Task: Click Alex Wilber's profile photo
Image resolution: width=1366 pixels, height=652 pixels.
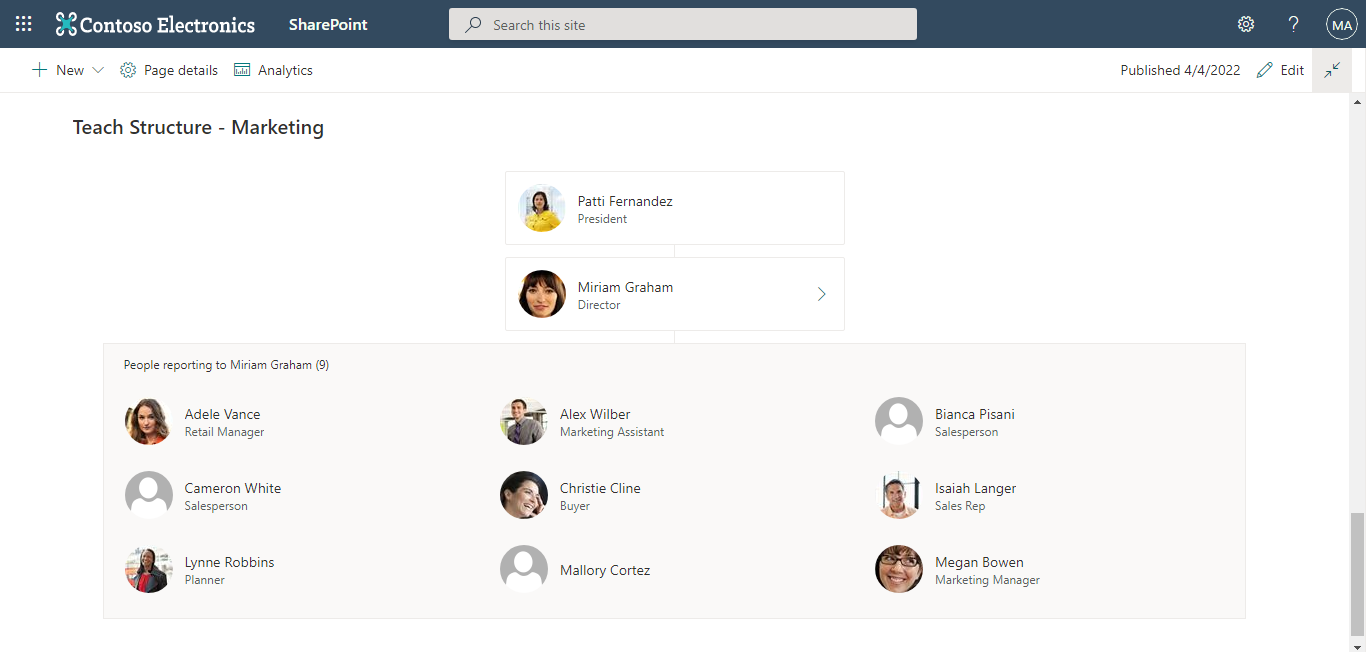Action: [524, 421]
